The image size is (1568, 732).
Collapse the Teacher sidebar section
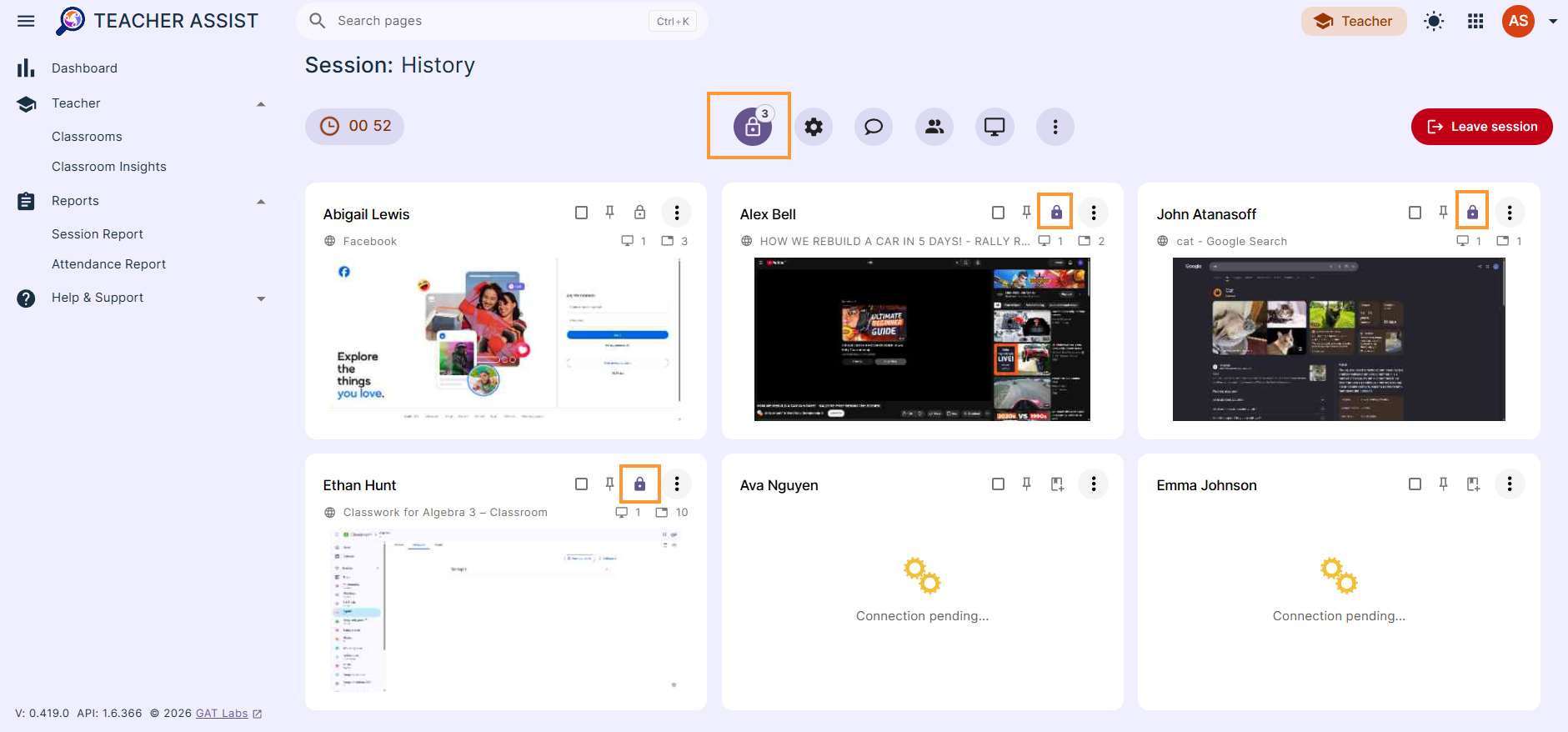[260, 103]
